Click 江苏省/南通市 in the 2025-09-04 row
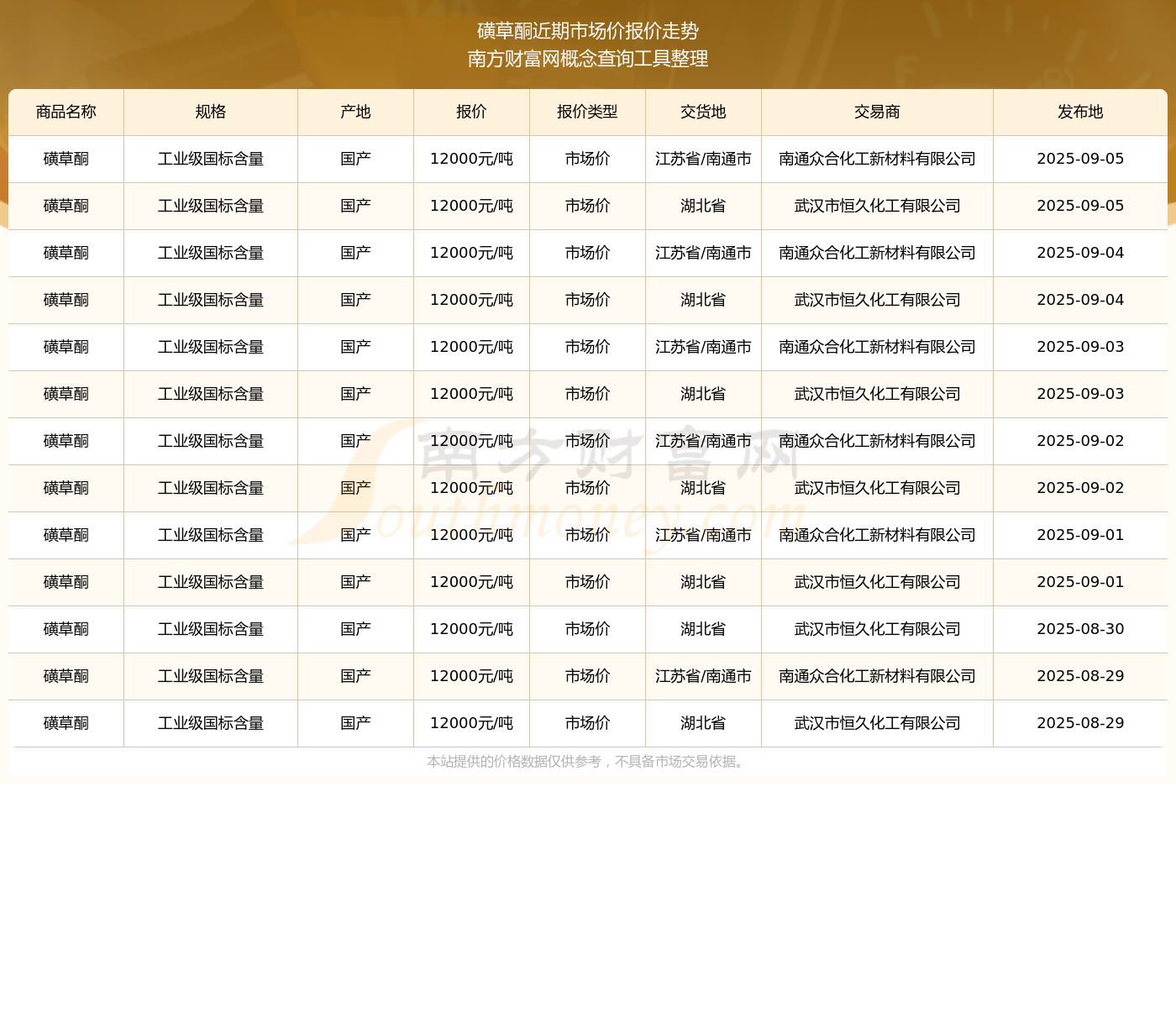This screenshot has height=1012, width=1176. 703,253
